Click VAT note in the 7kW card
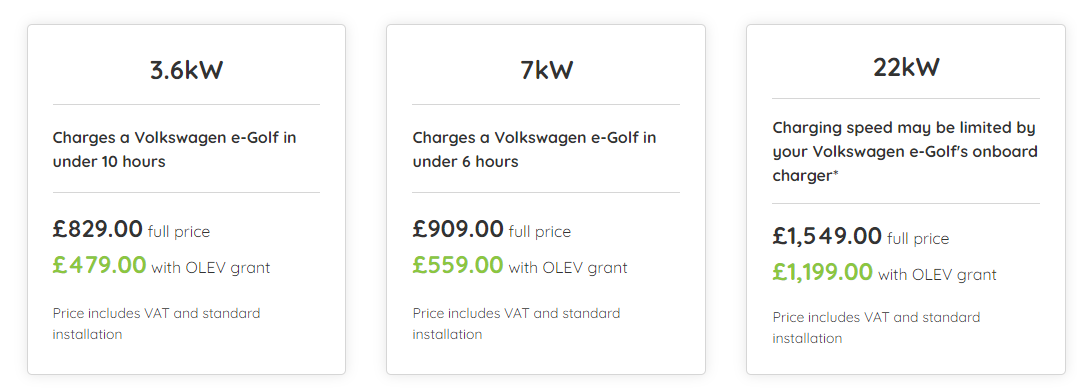 pyautogui.click(x=517, y=324)
